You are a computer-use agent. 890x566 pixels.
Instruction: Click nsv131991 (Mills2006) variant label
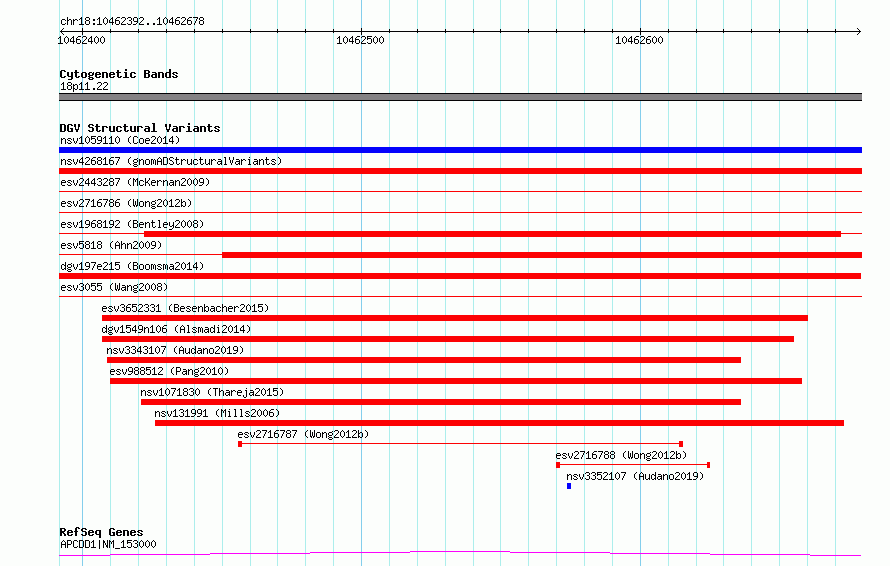[217, 413]
